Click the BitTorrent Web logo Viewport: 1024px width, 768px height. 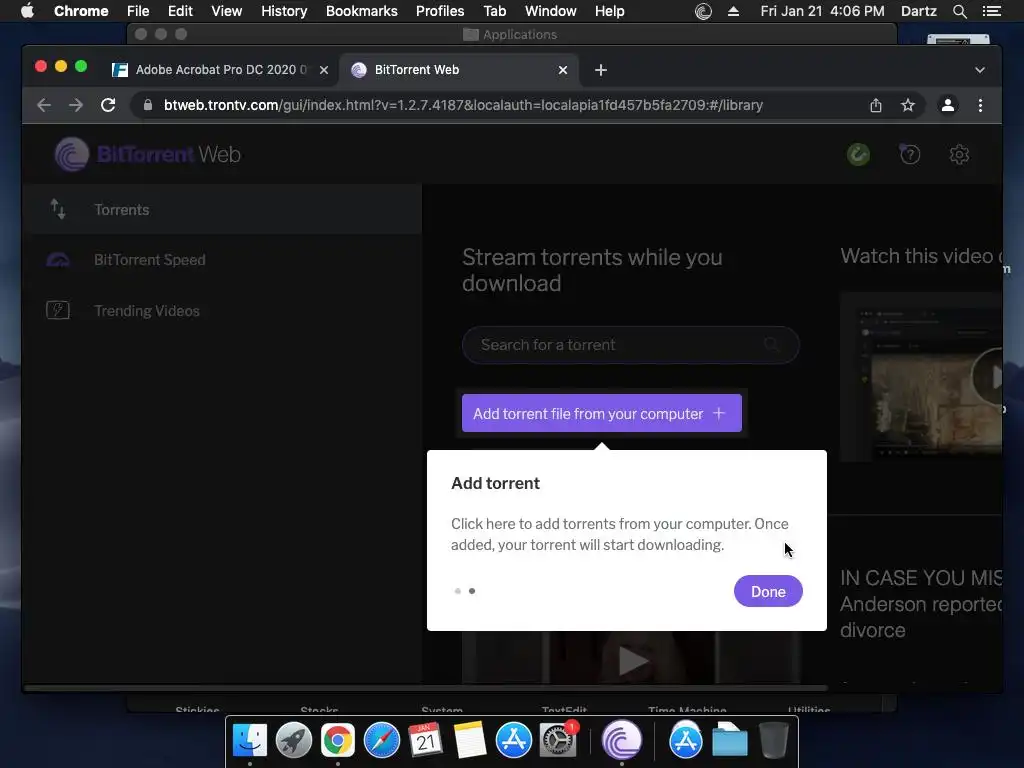pos(148,154)
